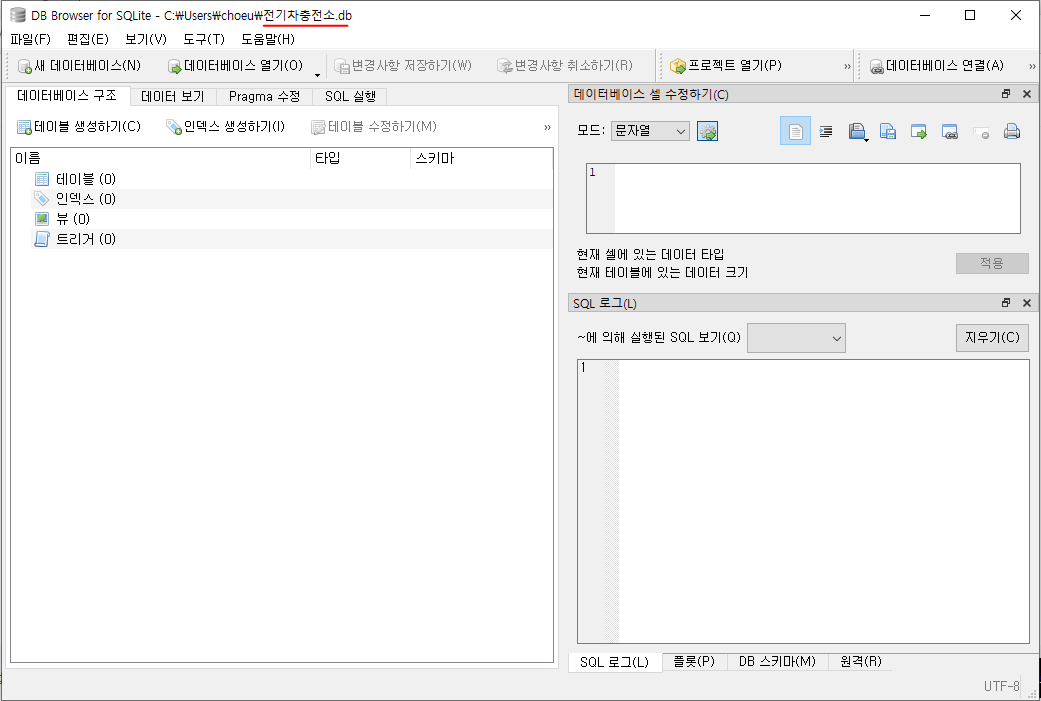
Task: Click the open database icon (데이터베이스 열기)
Action: click(175, 66)
